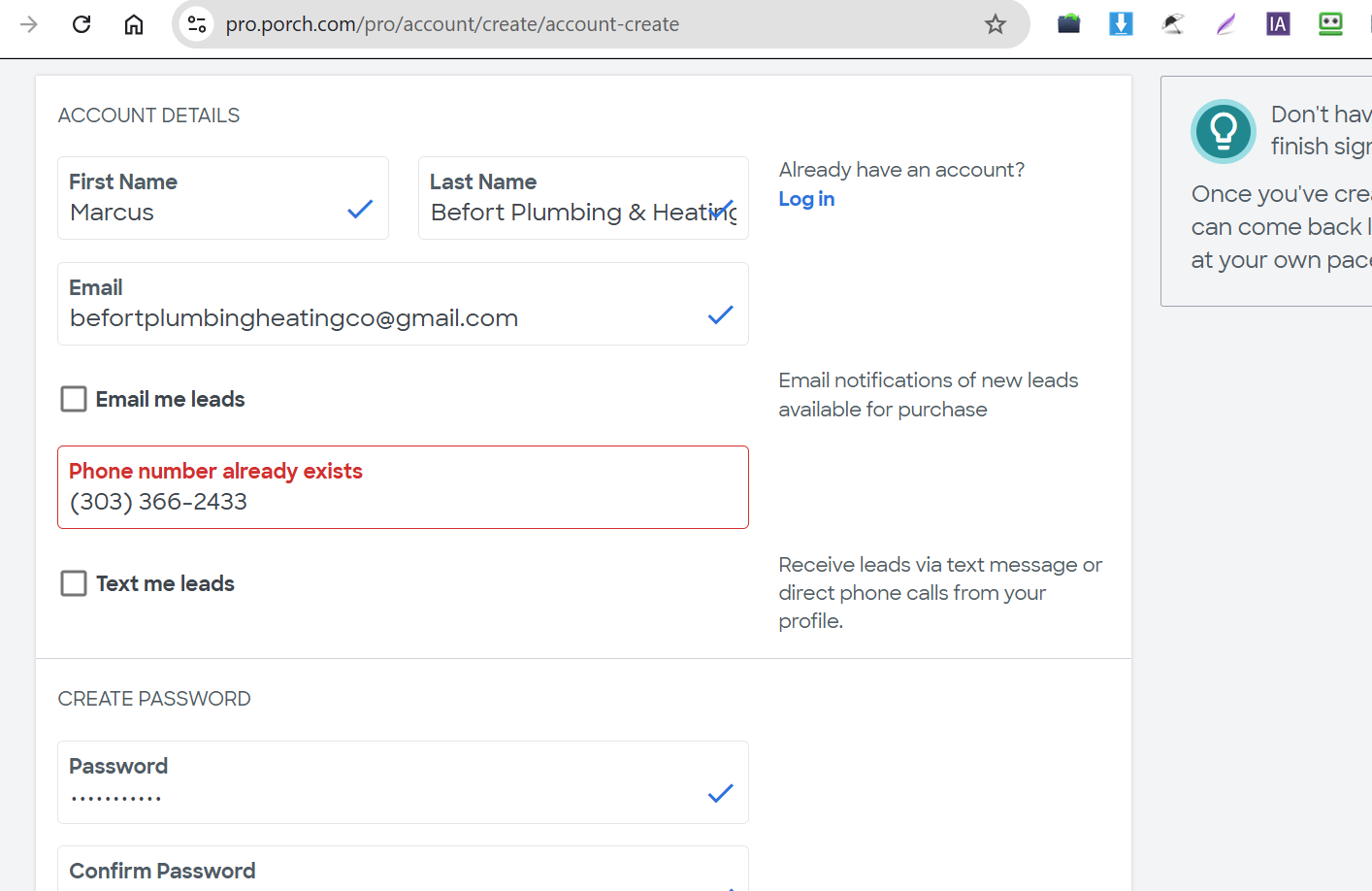The image size is (1372, 891).
Task: Bookmark this page with the star
Action: [x=996, y=24]
